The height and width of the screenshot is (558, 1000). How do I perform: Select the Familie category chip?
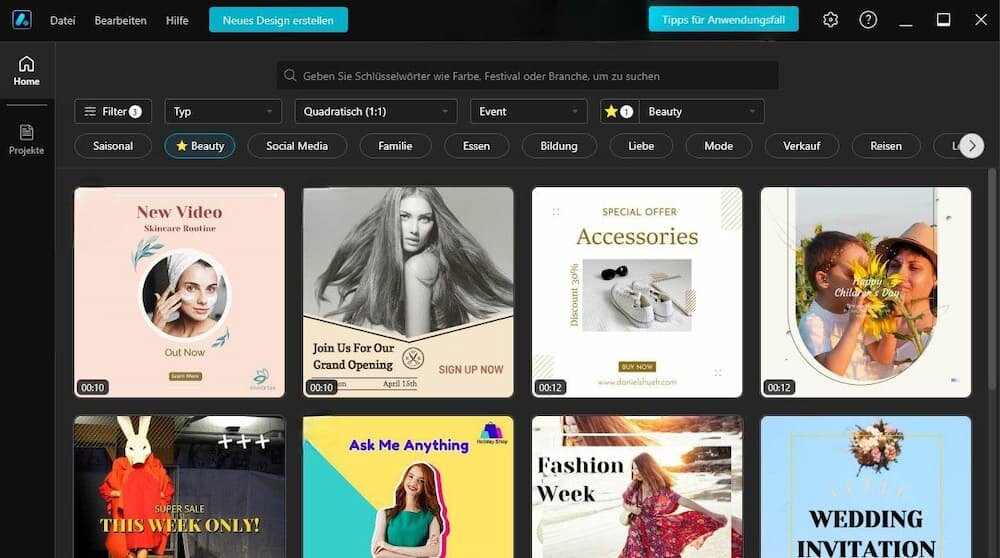click(395, 146)
